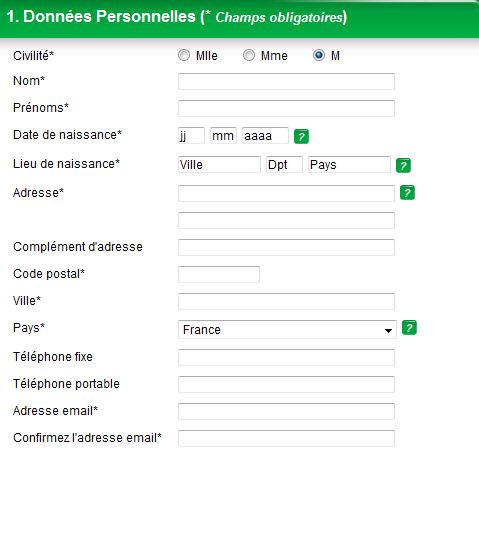Focus the Téléphone portable field
The width and height of the screenshot is (479, 557).
click(286, 384)
